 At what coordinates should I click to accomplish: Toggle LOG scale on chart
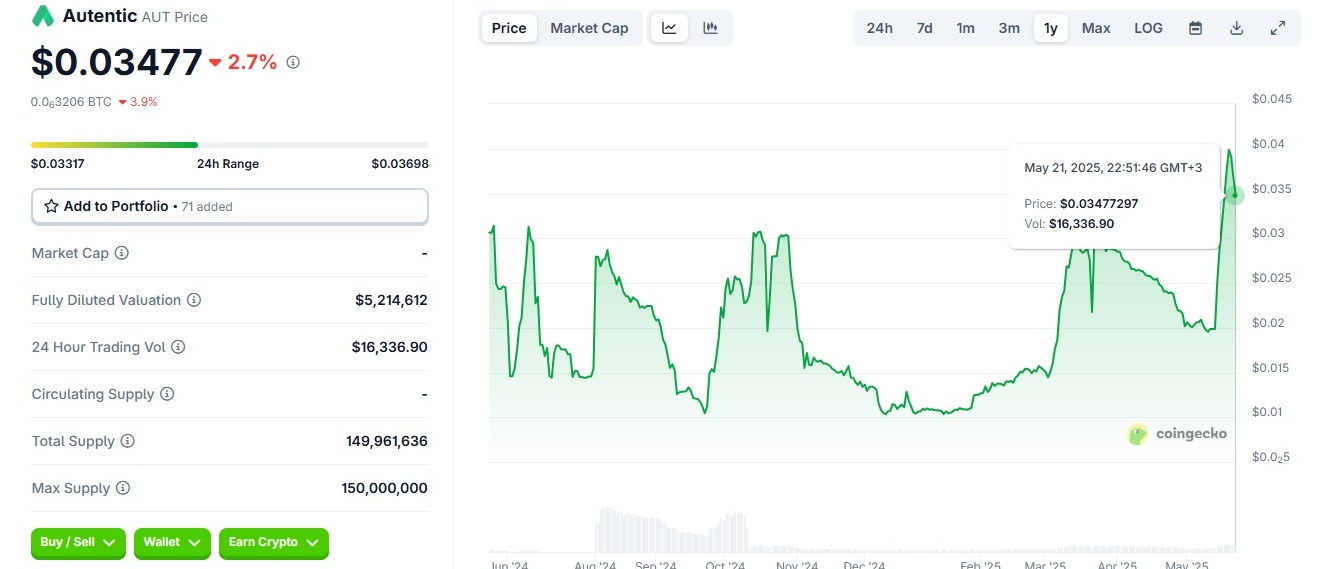tap(1148, 28)
